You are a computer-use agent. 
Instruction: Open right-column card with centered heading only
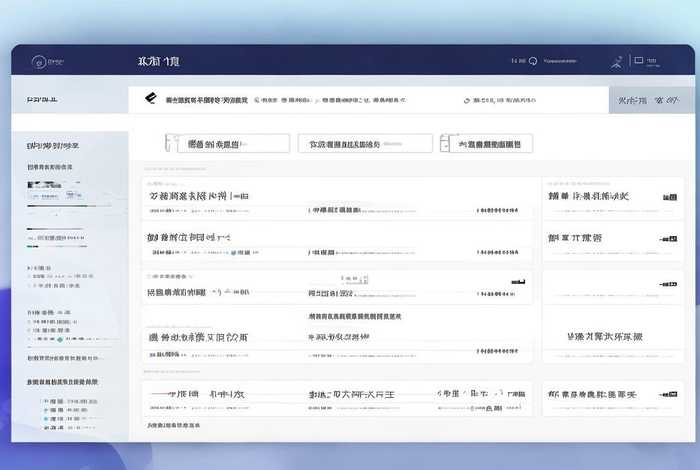click(613, 337)
